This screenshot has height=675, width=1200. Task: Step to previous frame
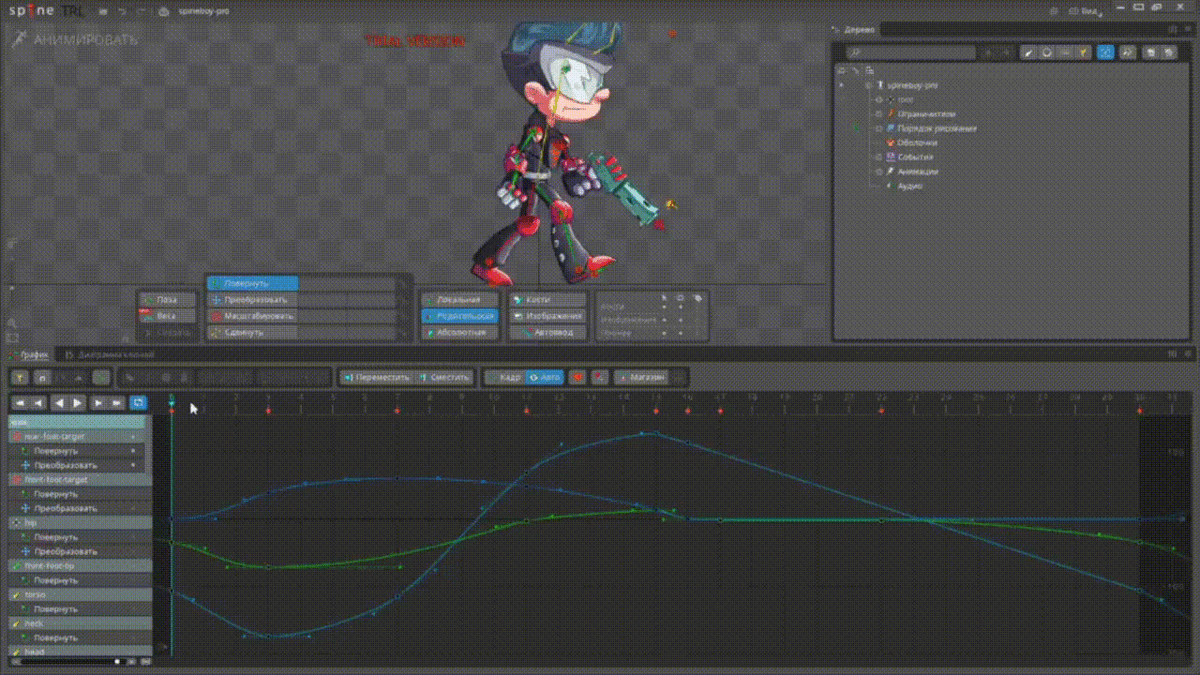tap(38, 402)
